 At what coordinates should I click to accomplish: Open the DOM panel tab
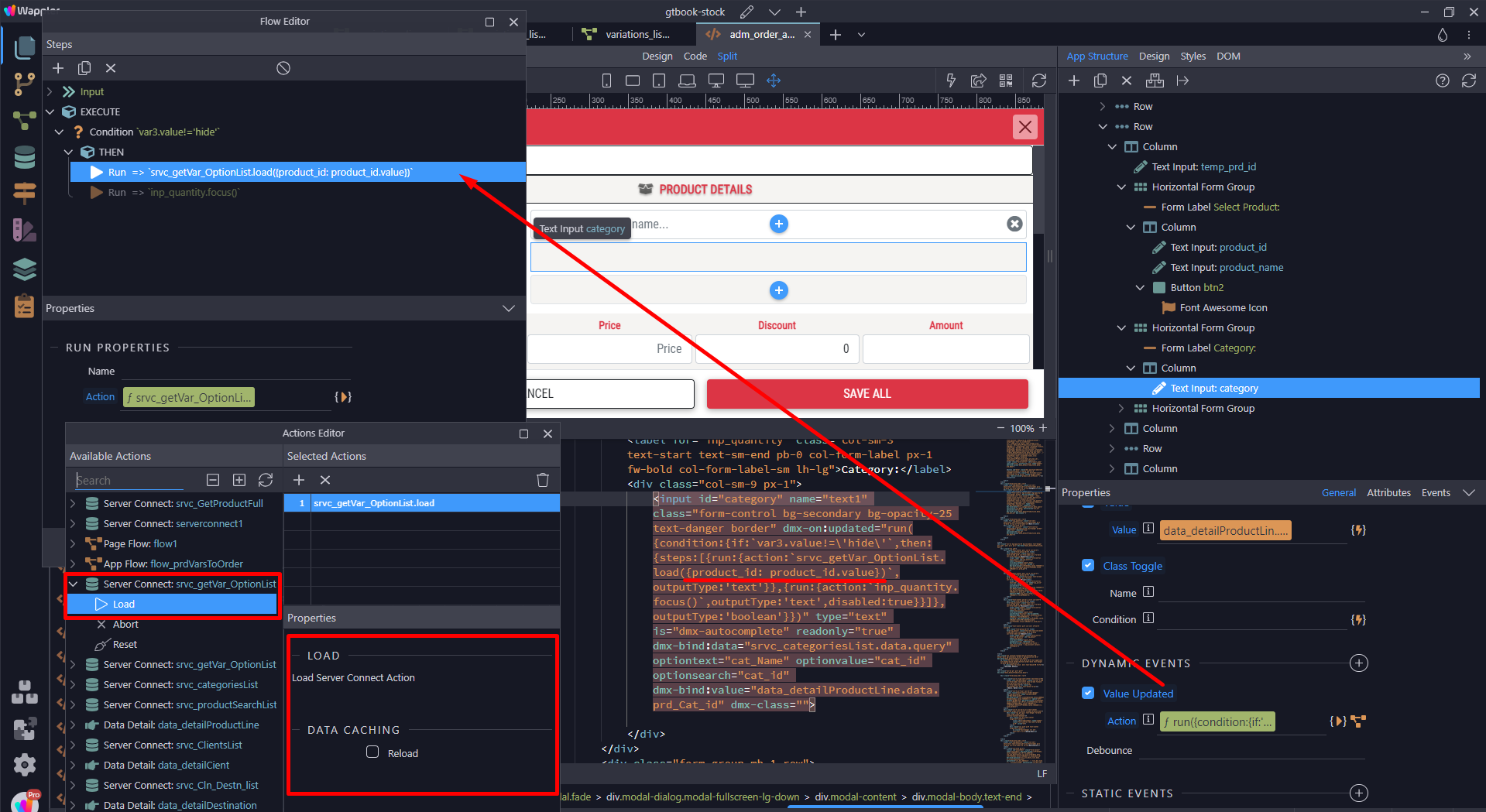point(1228,56)
